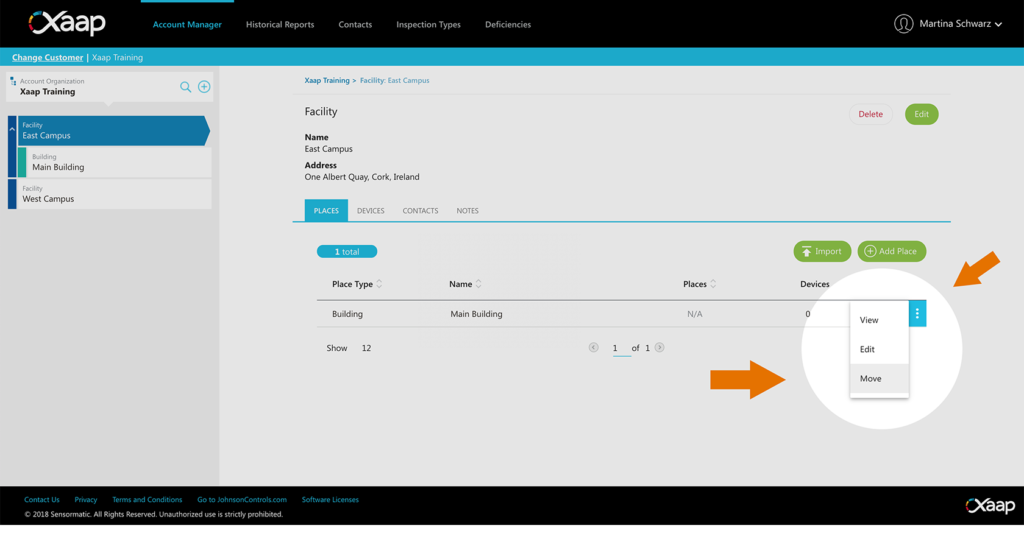Click the Main Building name cell
The image size is (1024, 542).
point(476,314)
